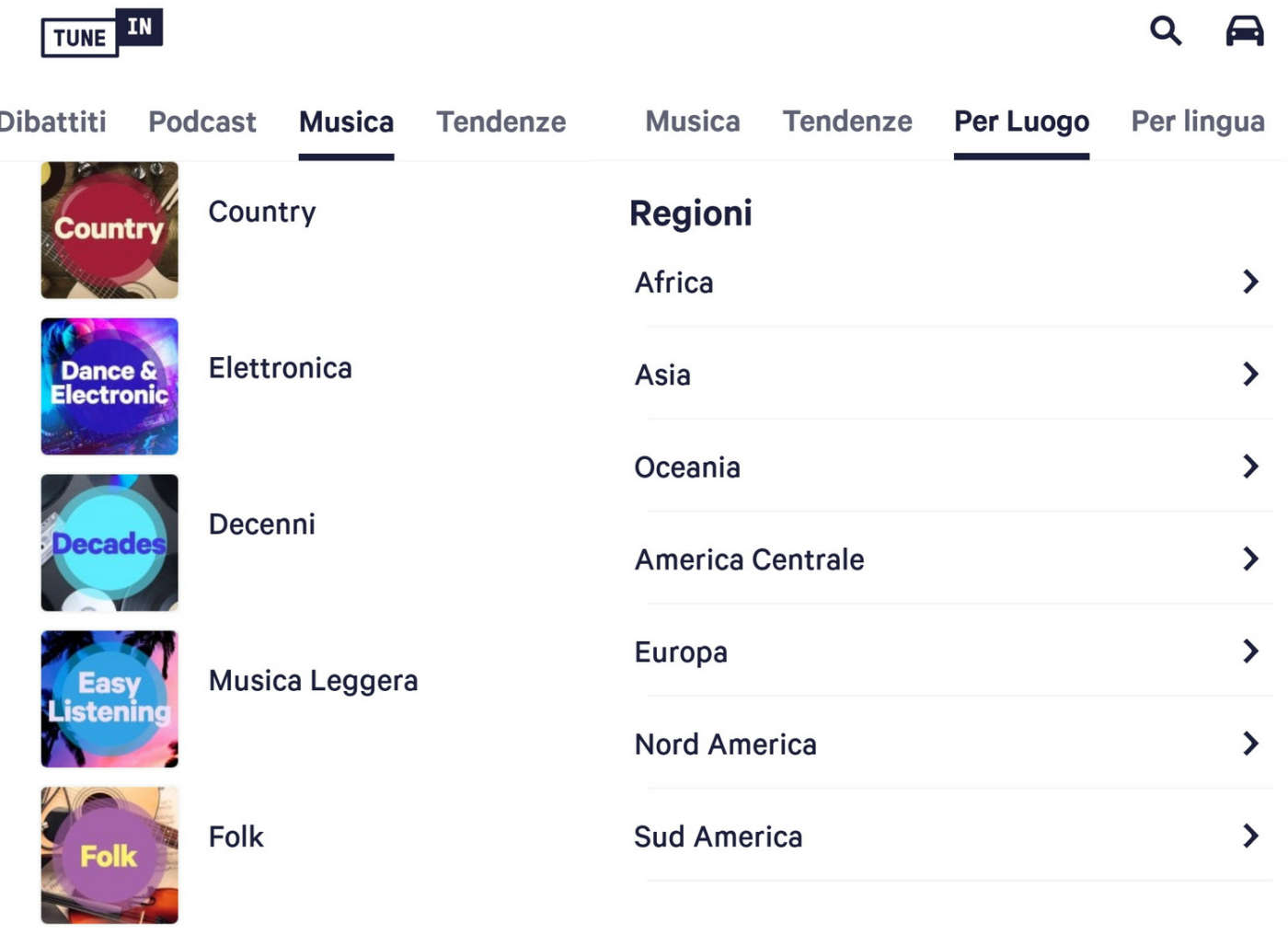Viewport: 1288px width, 934px height.
Task: Expand the Asia region chevron
Action: click(x=1249, y=375)
